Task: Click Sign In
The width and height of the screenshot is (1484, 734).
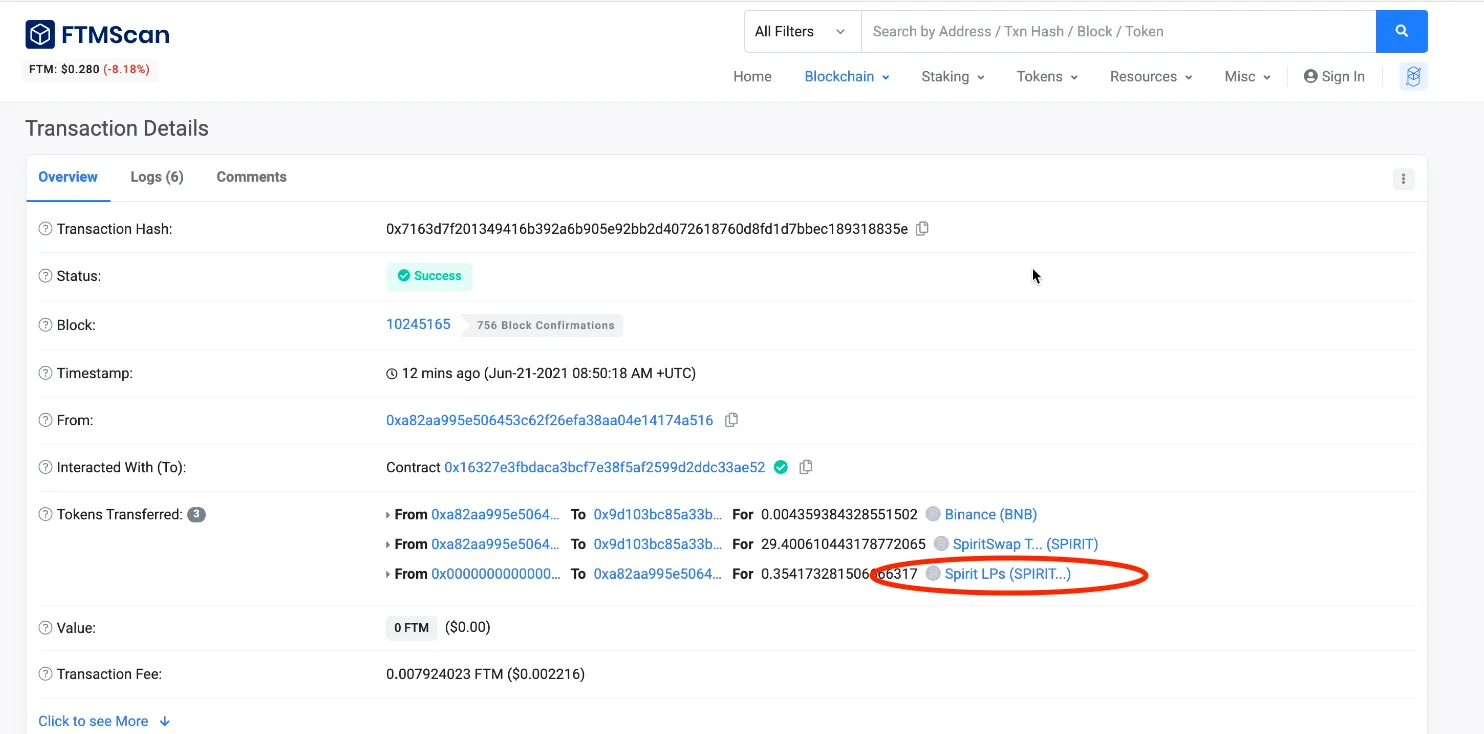Action: click(1334, 76)
